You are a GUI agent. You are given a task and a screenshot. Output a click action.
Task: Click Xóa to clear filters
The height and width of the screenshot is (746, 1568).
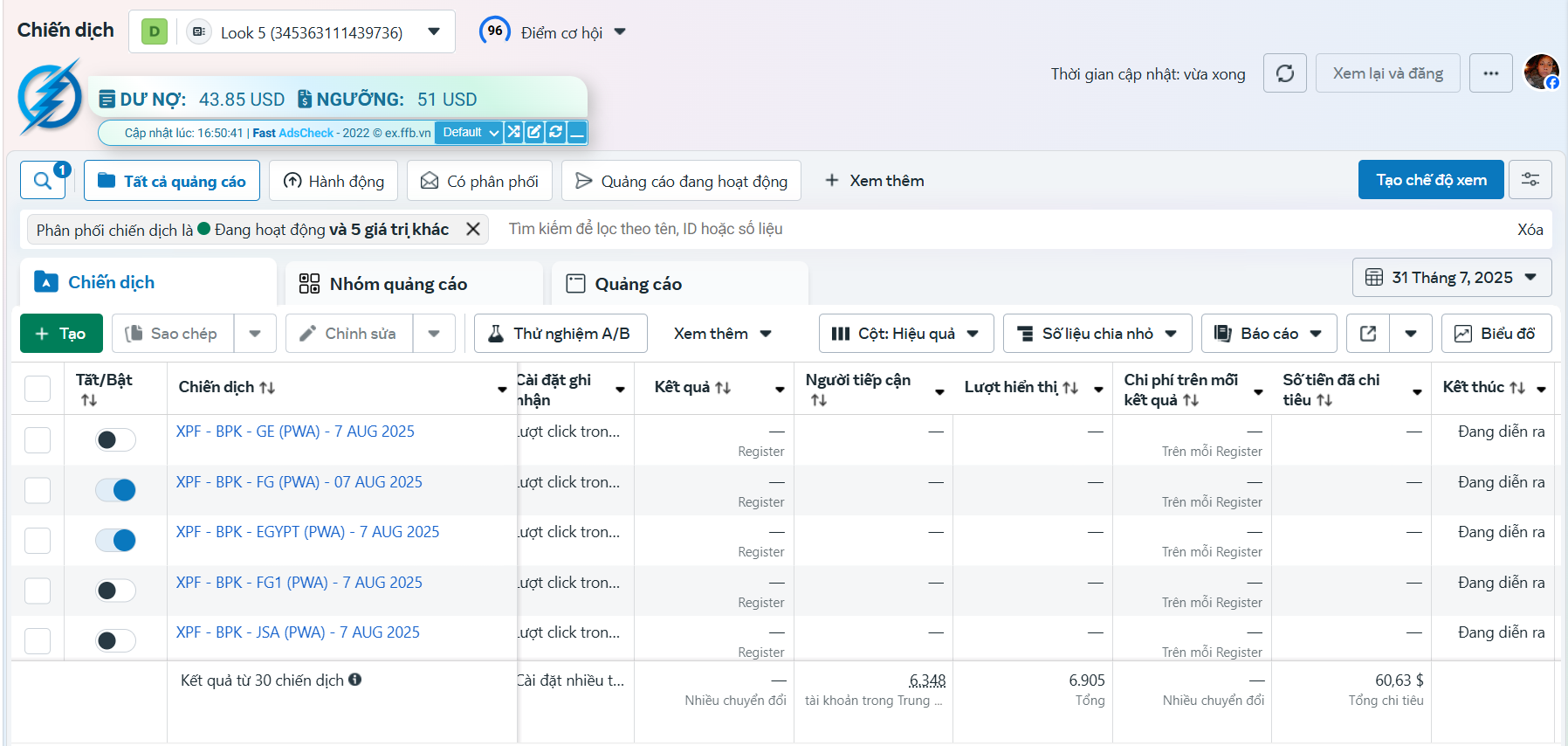tap(1530, 230)
